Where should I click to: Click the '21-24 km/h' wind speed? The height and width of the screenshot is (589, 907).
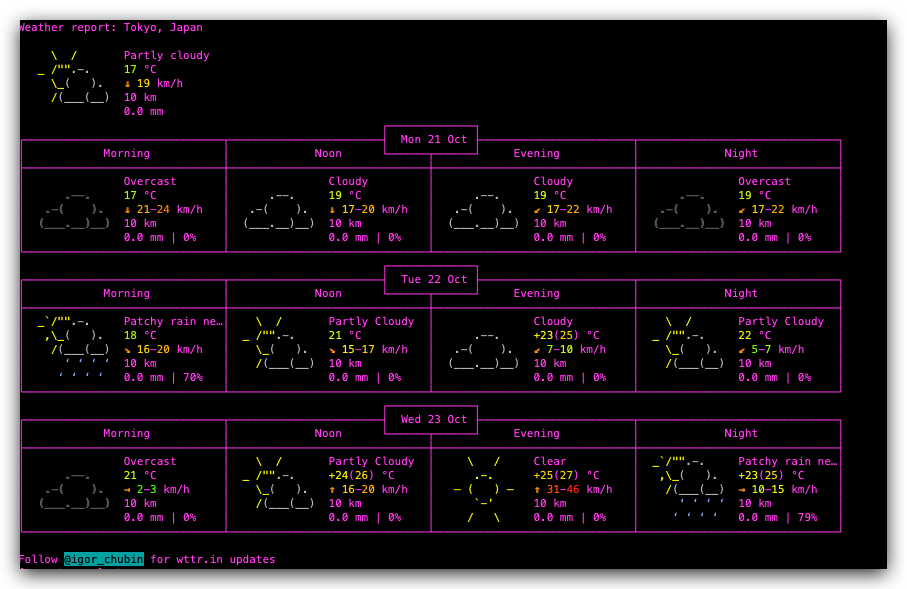tap(169, 209)
